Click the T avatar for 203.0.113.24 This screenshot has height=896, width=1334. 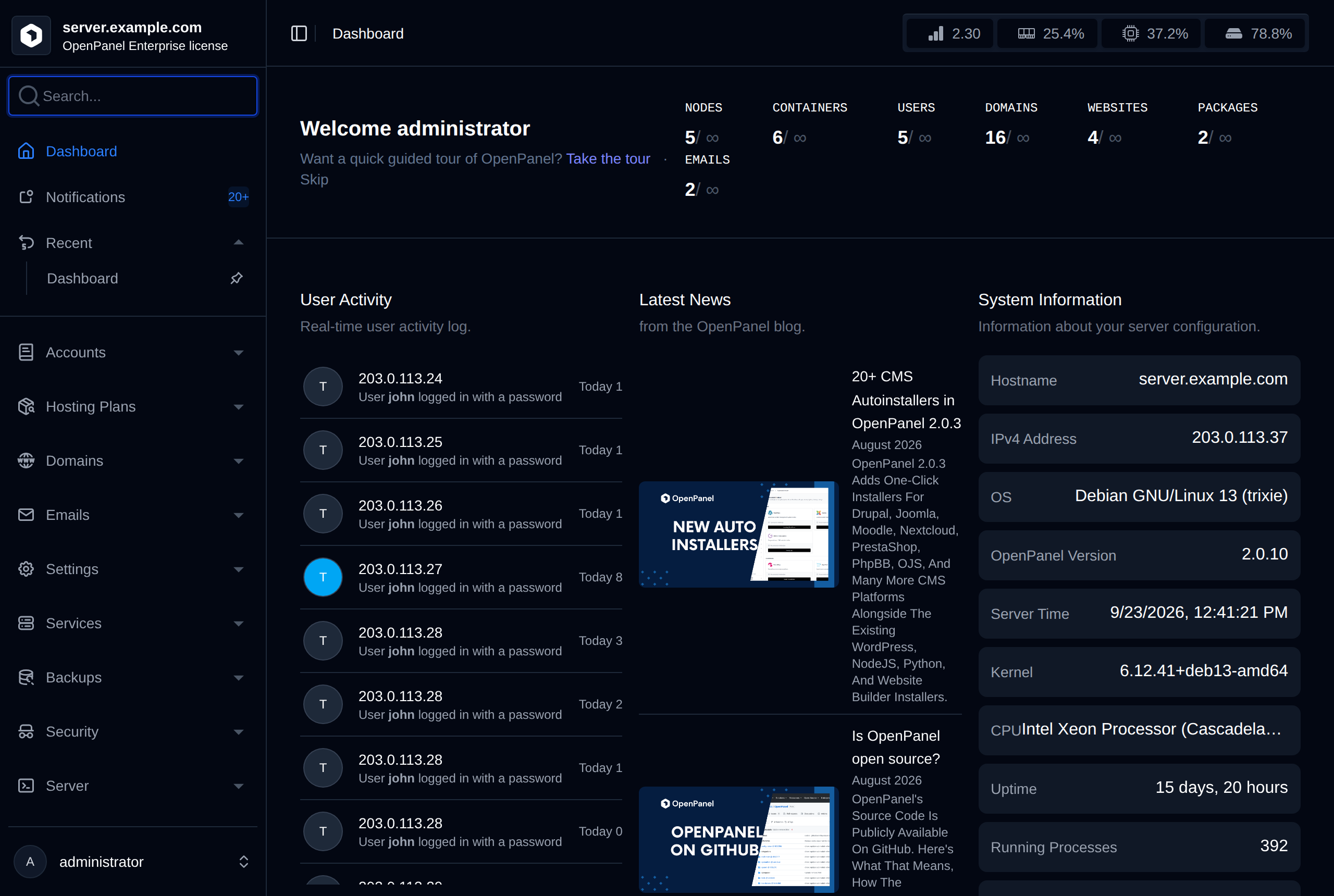[323, 387]
